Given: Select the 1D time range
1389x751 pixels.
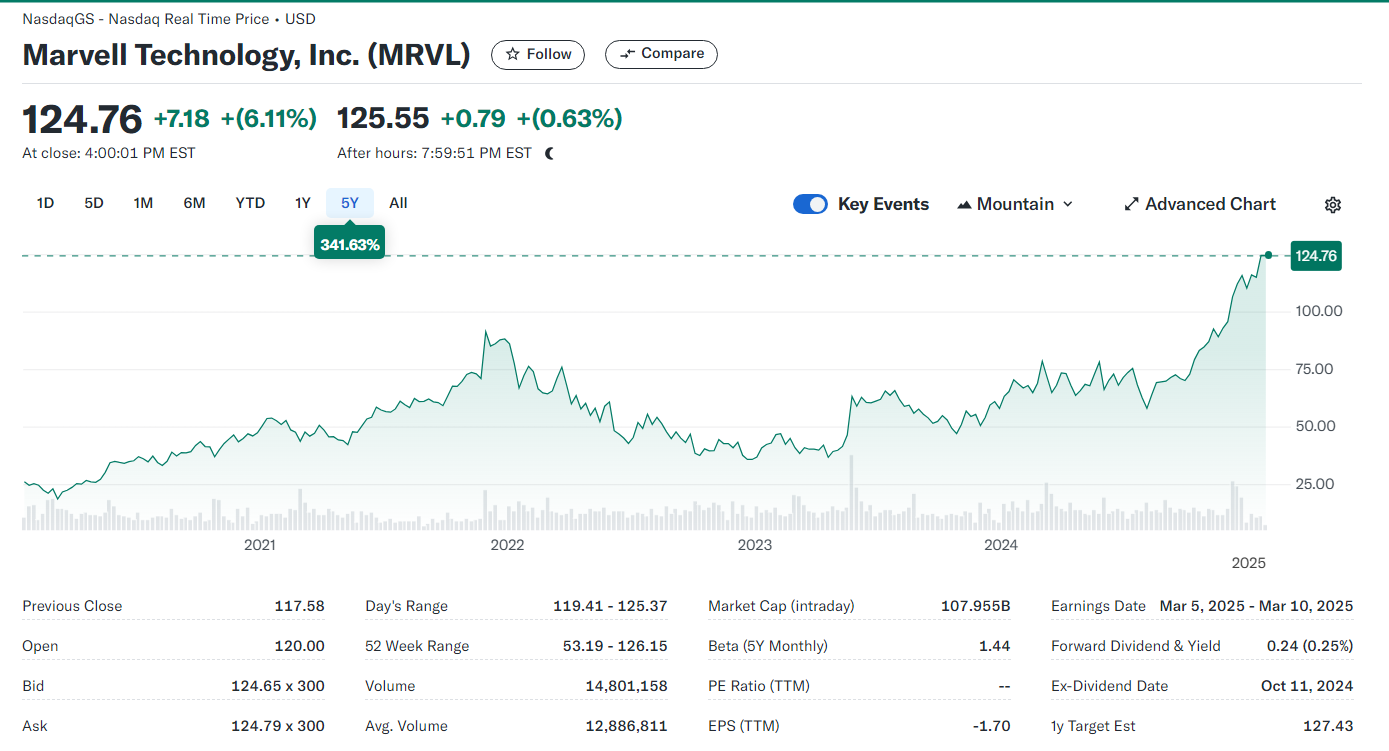Looking at the screenshot, I should [45, 203].
